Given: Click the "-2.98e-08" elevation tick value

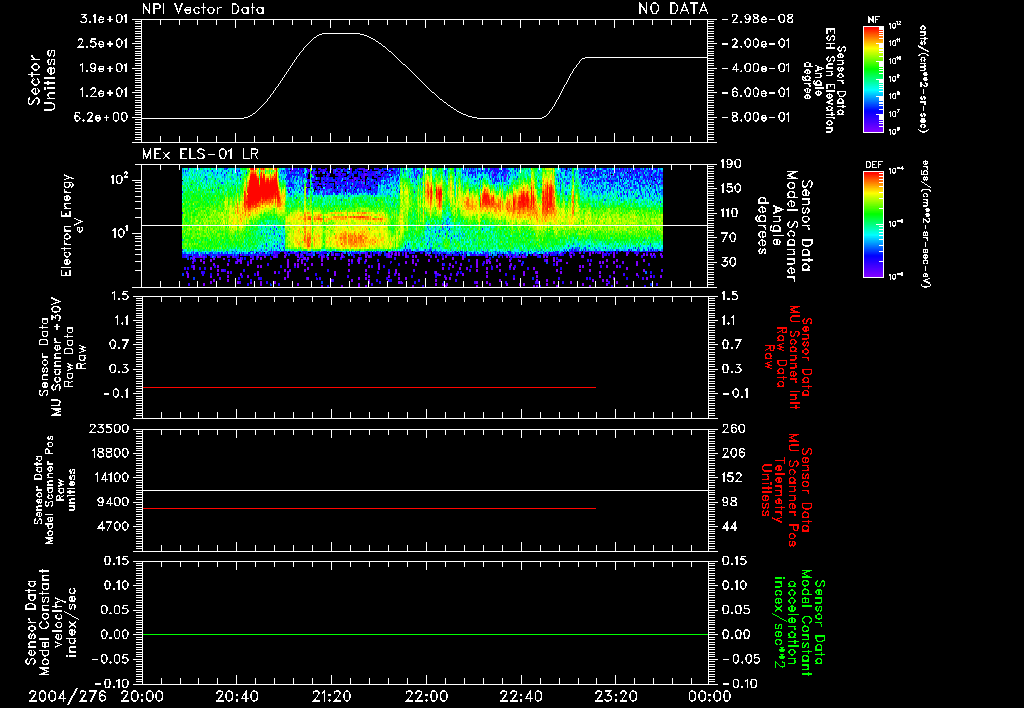Looking at the screenshot, I should pyautogui.click(x=759, y=19).
